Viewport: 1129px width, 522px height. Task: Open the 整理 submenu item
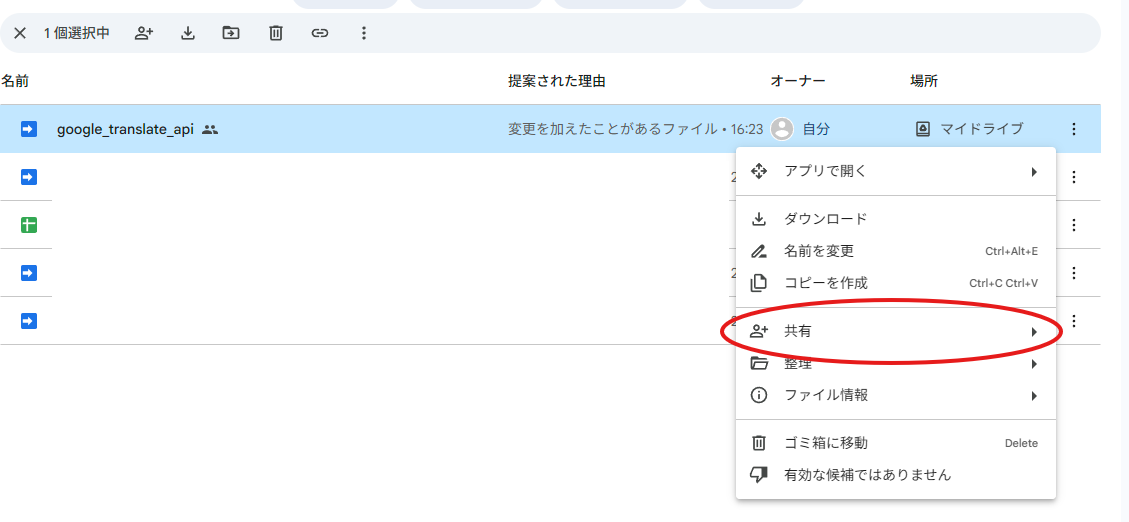pyautogui.click(x=896, y=364)
